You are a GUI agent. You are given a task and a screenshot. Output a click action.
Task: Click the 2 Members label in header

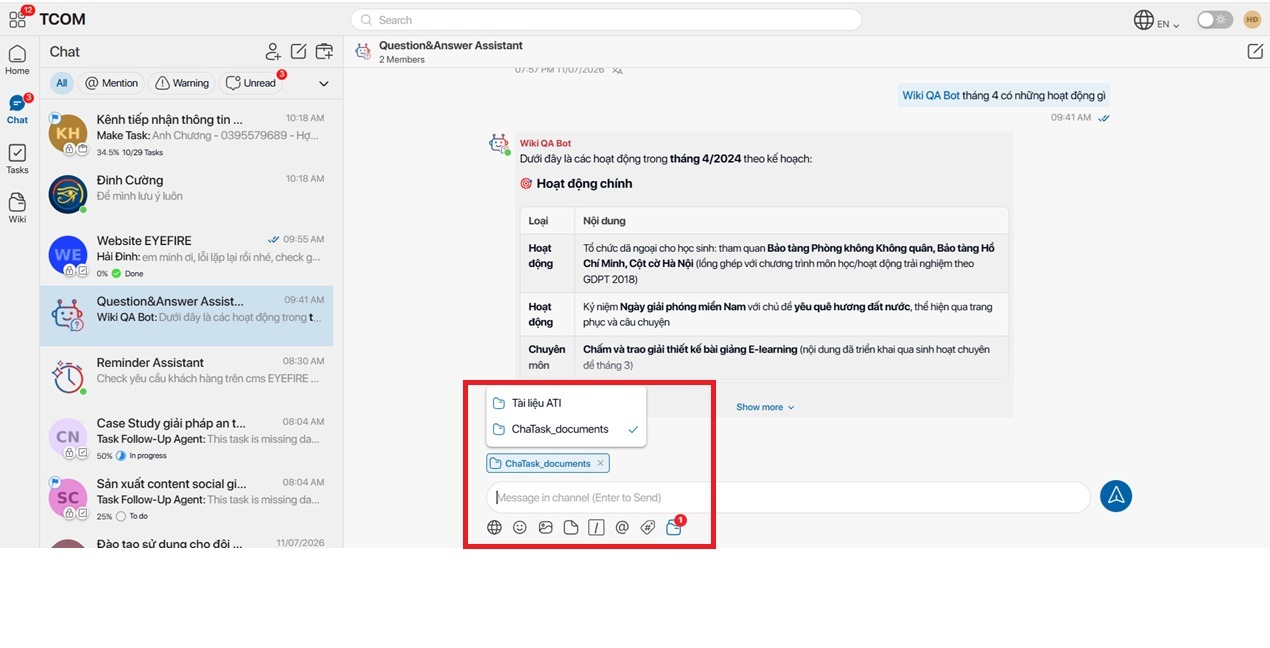(402, 60)
